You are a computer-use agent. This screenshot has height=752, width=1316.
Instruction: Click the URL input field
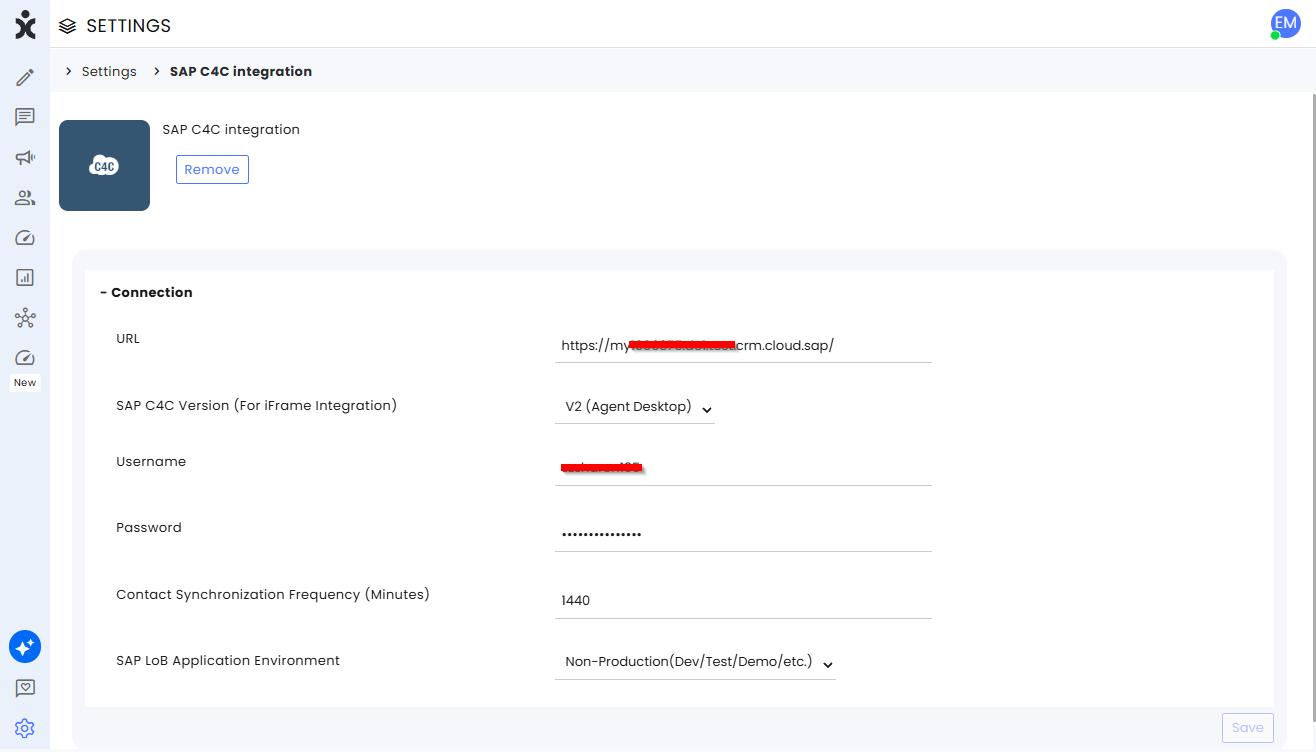743,345
